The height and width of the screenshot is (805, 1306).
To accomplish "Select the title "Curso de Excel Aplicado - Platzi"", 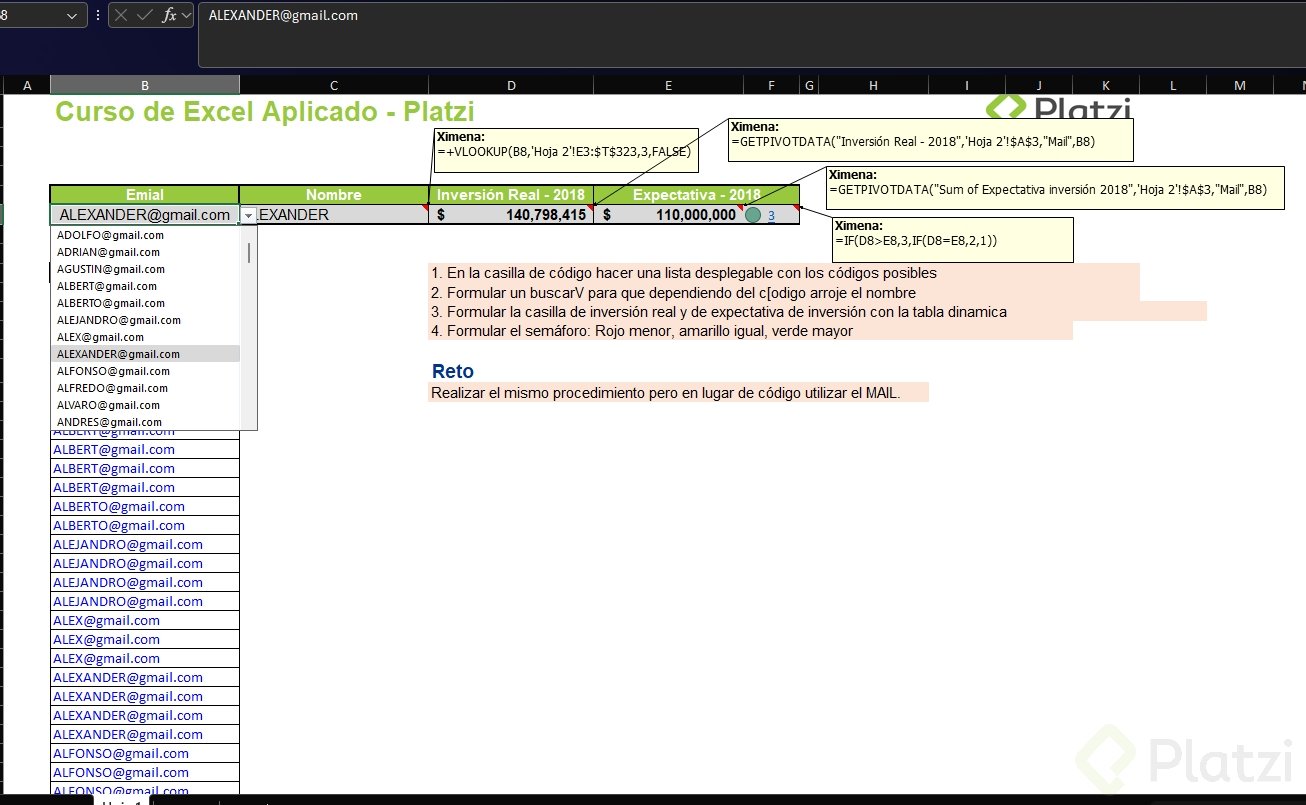I will [265, 112].
